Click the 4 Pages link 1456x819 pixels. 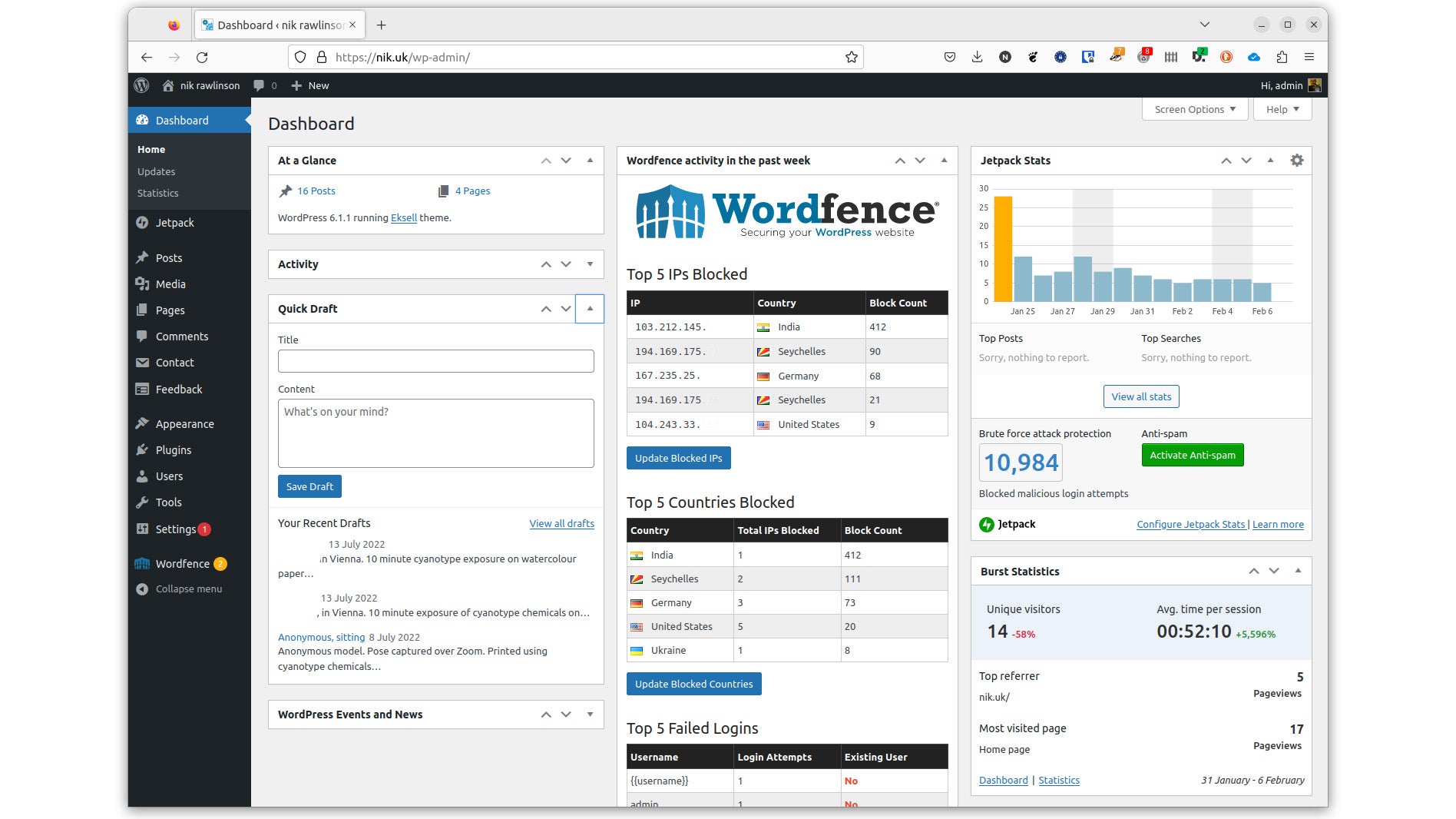click(x=472, y=191)
